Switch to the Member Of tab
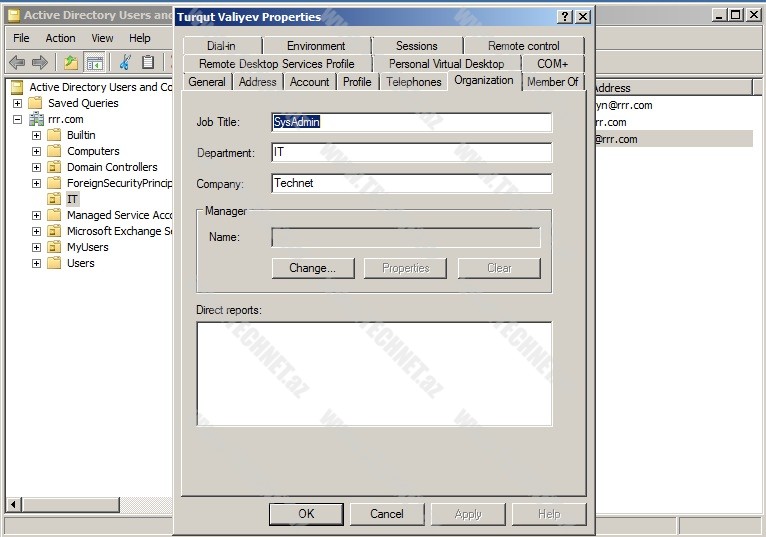The height and width of the screenshot is (537, 766). pos(552,82)
